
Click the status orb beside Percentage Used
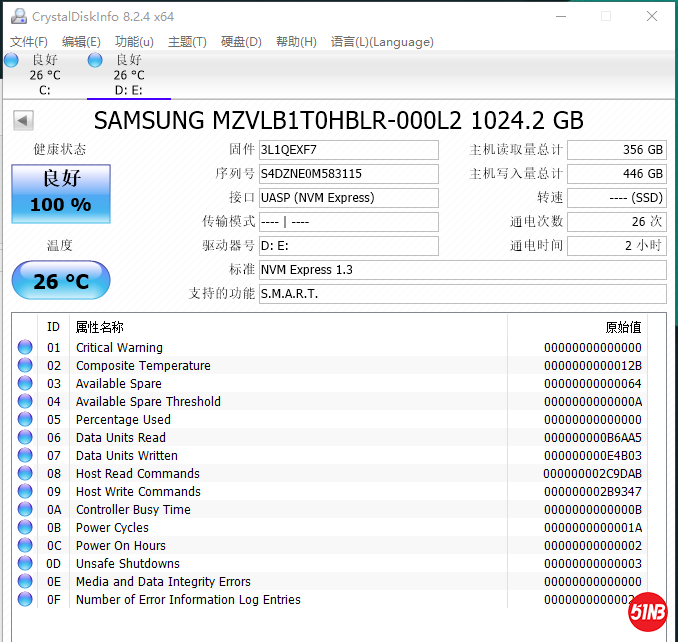pyautogui.click(x=25, y=420)
